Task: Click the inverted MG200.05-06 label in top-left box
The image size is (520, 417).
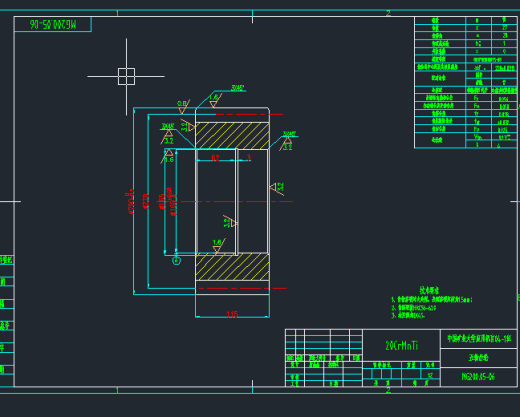Action: (53, 24)
